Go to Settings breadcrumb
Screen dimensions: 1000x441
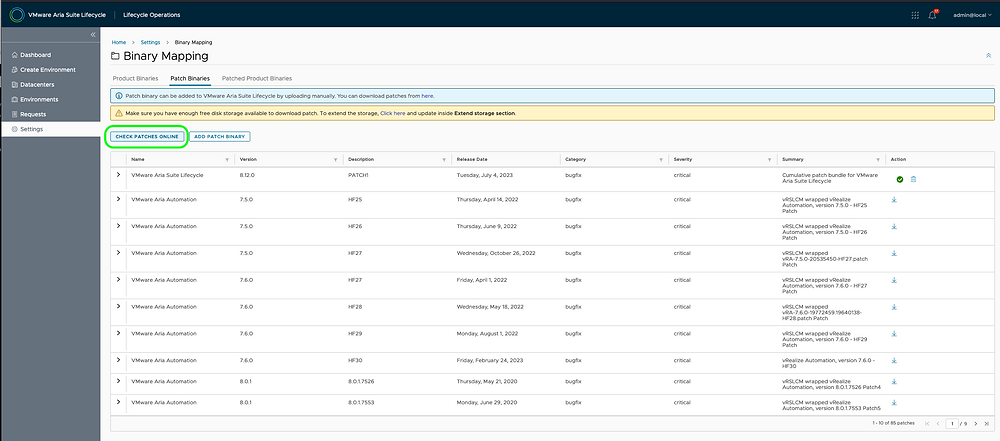coord(151,42)
